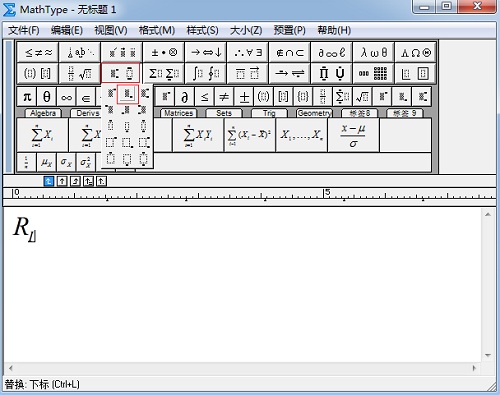Open the 视图(V) menu

click(111, 31)
